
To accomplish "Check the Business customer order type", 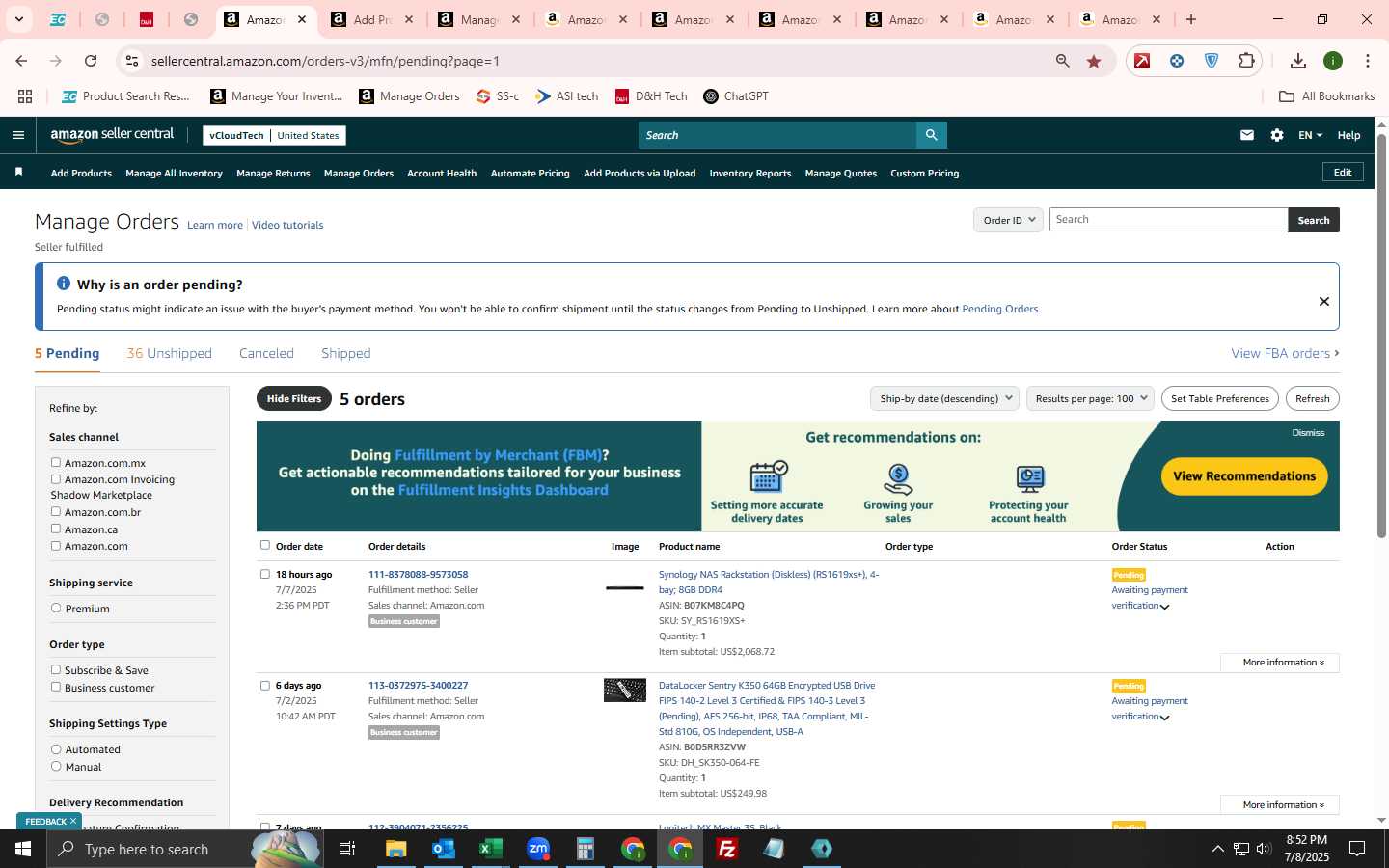I will (x=56, y=687).
